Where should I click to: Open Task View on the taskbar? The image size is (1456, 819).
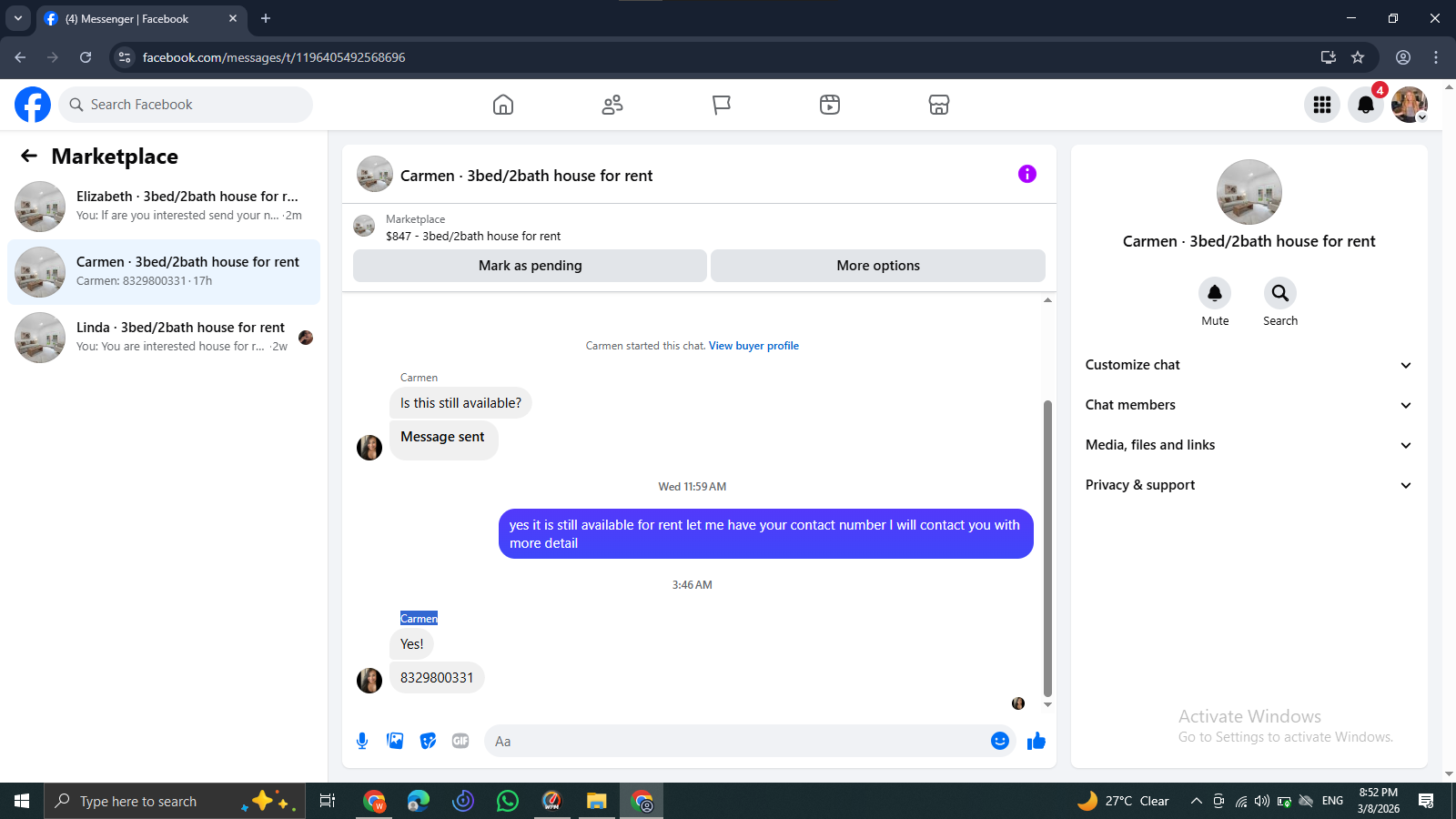[x=328, y=801]
